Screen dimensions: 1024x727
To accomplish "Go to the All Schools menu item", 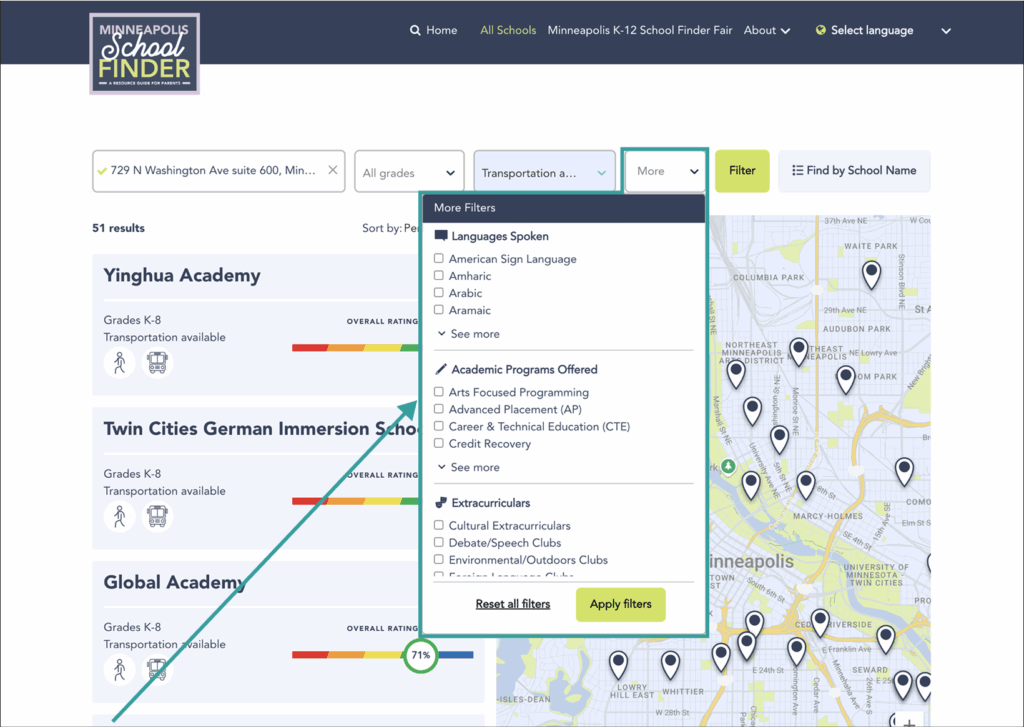I will pyautogui.click(x=508, y=31).
